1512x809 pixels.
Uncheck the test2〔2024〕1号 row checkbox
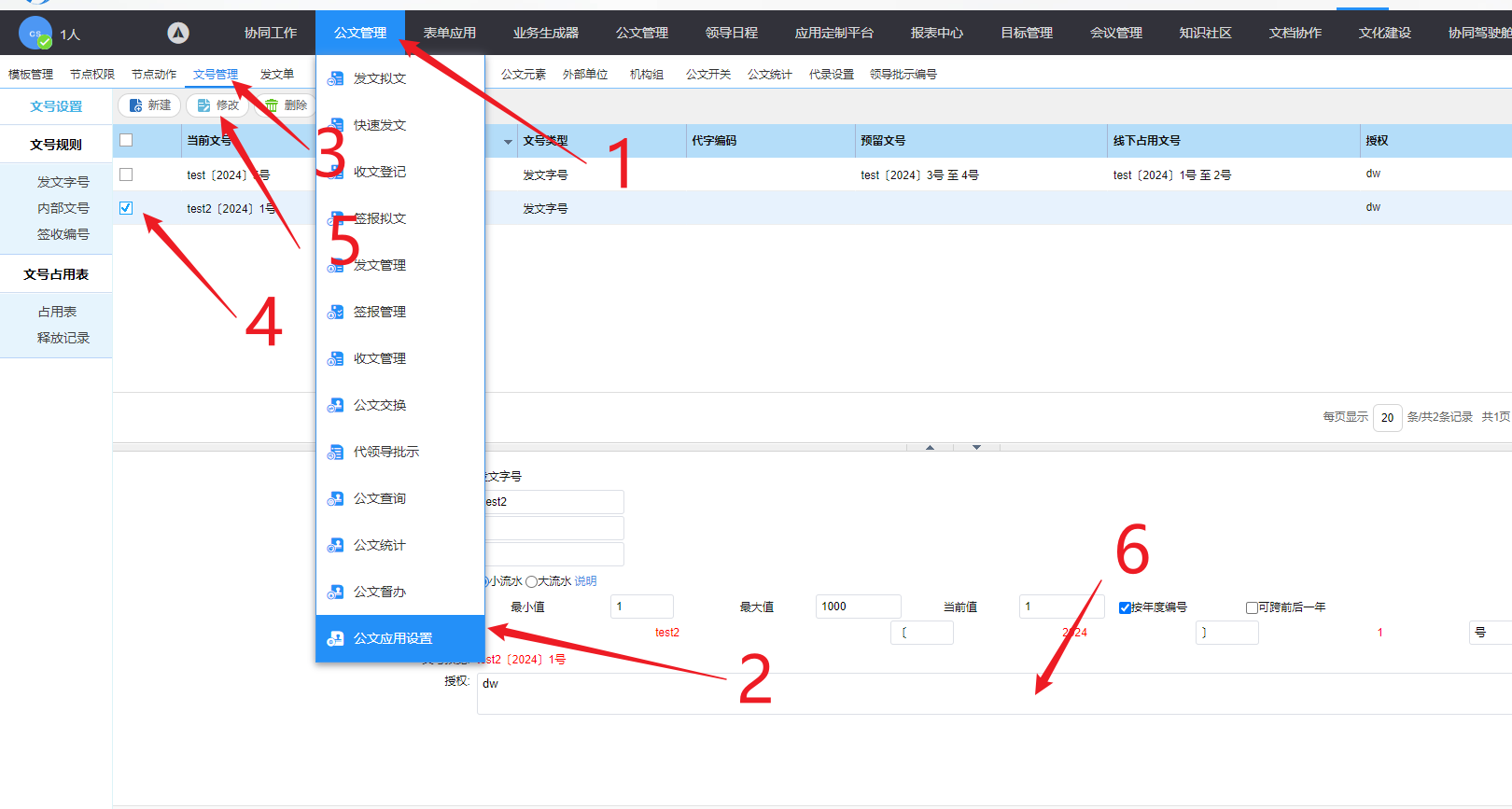click(x=126, y=208)
